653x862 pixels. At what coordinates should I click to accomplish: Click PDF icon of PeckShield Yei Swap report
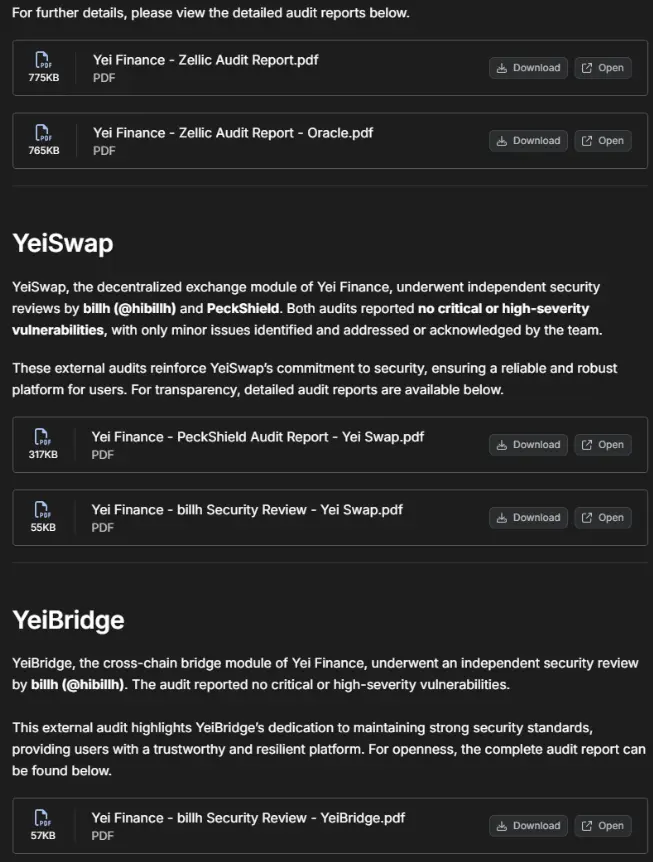pos(43,437)
